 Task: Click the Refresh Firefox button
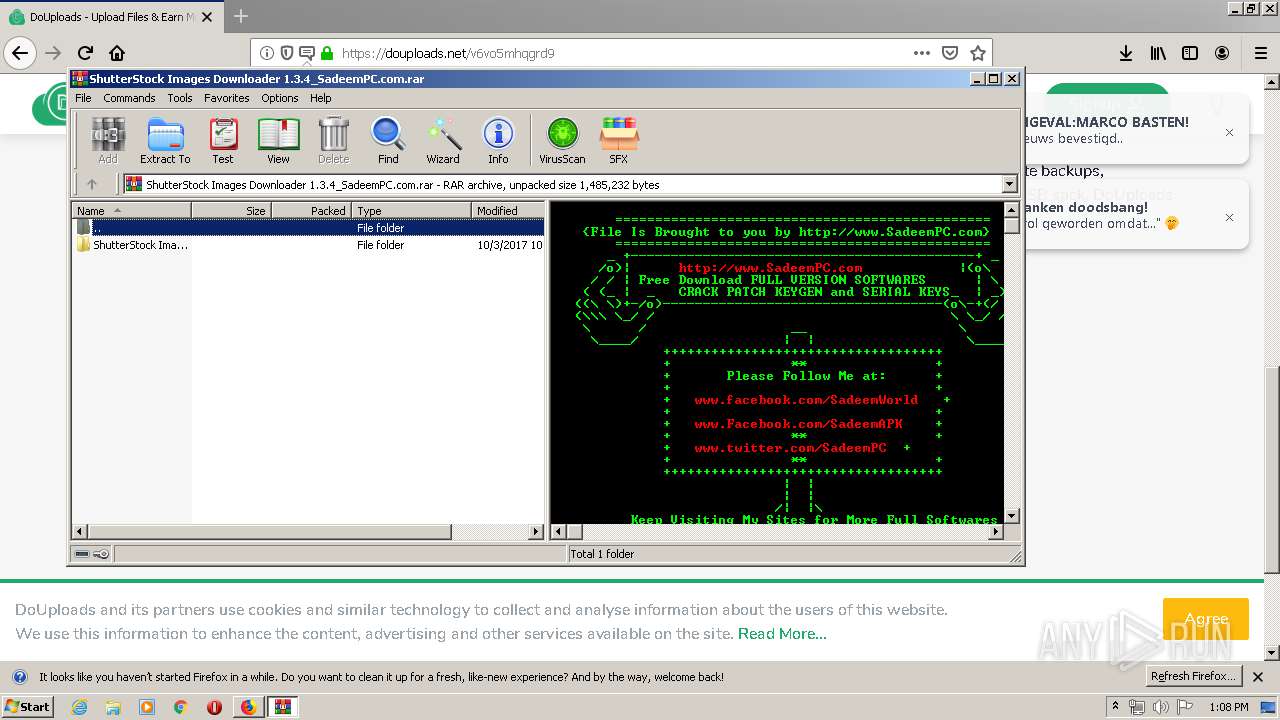point(1194,676)
